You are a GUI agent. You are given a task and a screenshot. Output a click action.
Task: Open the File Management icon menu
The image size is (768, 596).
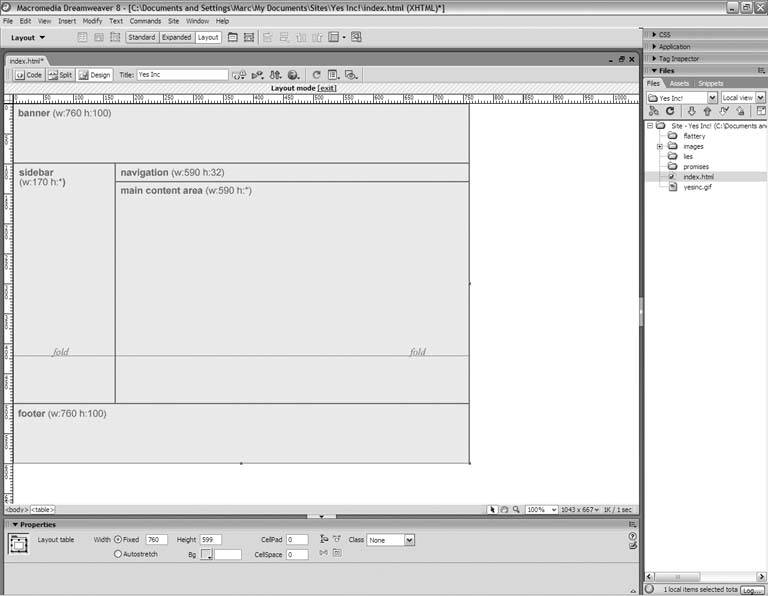tap(275, 75)
